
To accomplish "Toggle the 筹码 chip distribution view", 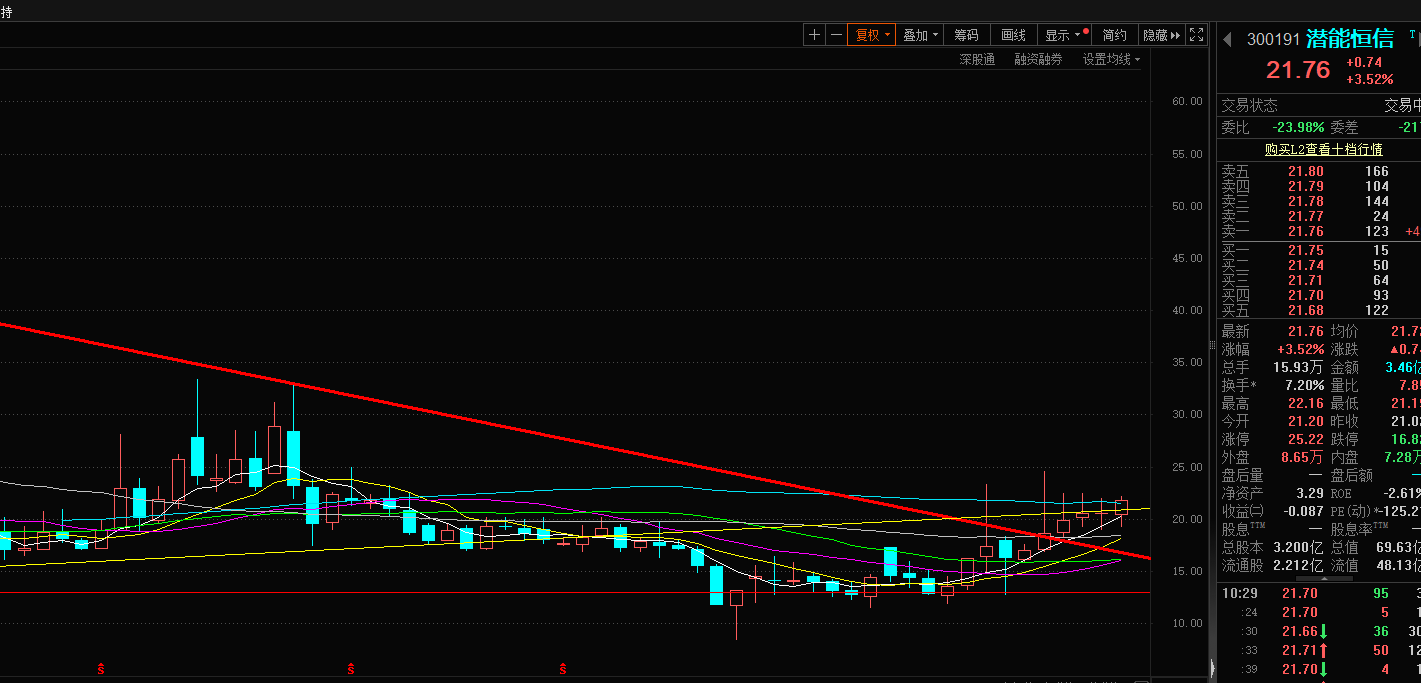I will (x=966, y=35).
